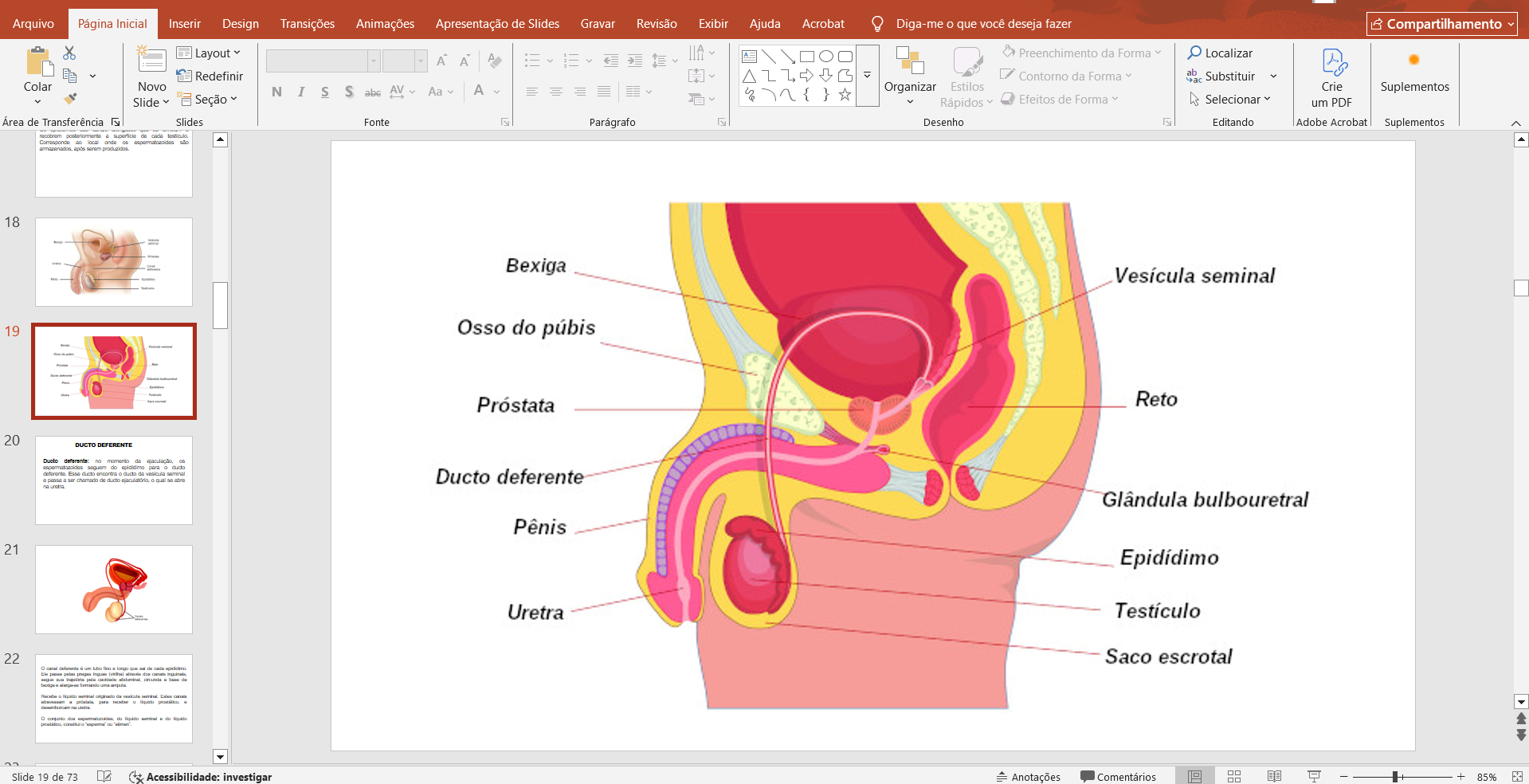1529x784 pixels.
Task: Open the font size combo box
Action: pos(405,61)
